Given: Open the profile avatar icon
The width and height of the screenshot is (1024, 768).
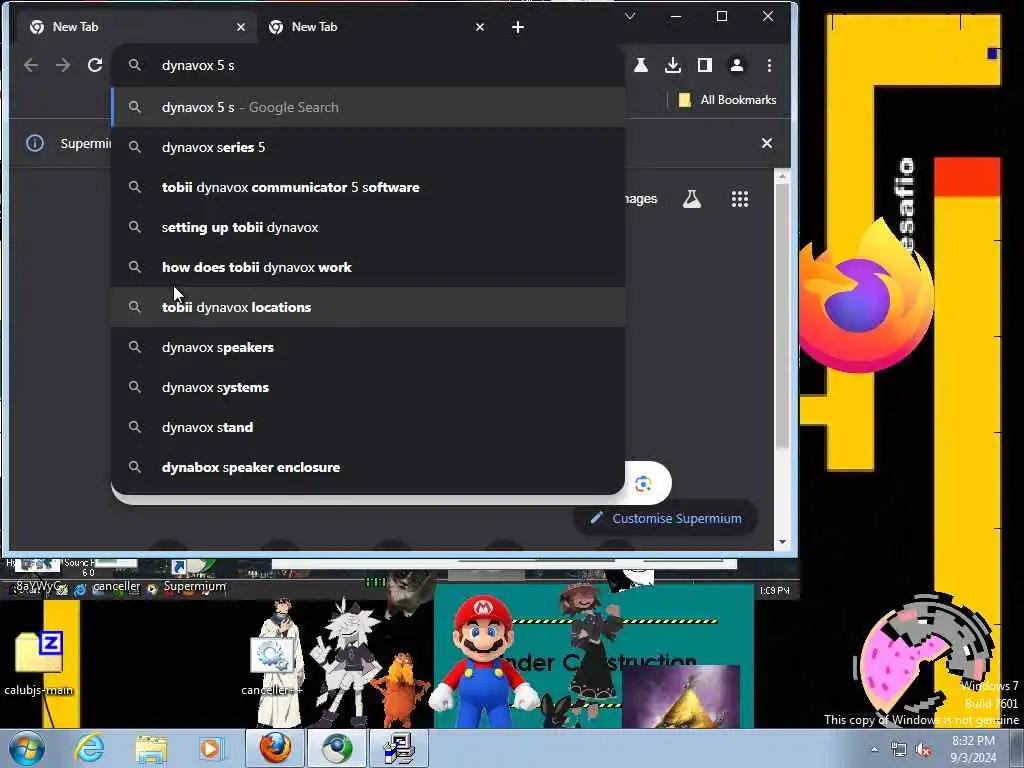Looking at the screenshot, I should pyautogui.click(x=737, y=65).
